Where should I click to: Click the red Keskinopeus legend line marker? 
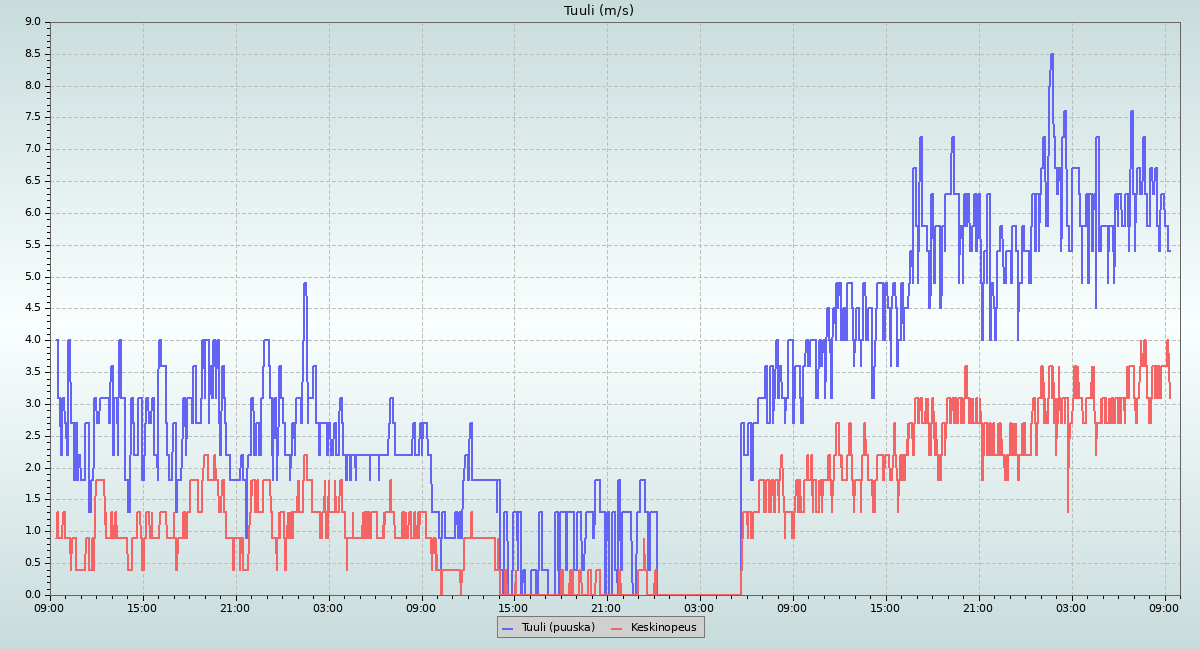[x=616, y=628]
